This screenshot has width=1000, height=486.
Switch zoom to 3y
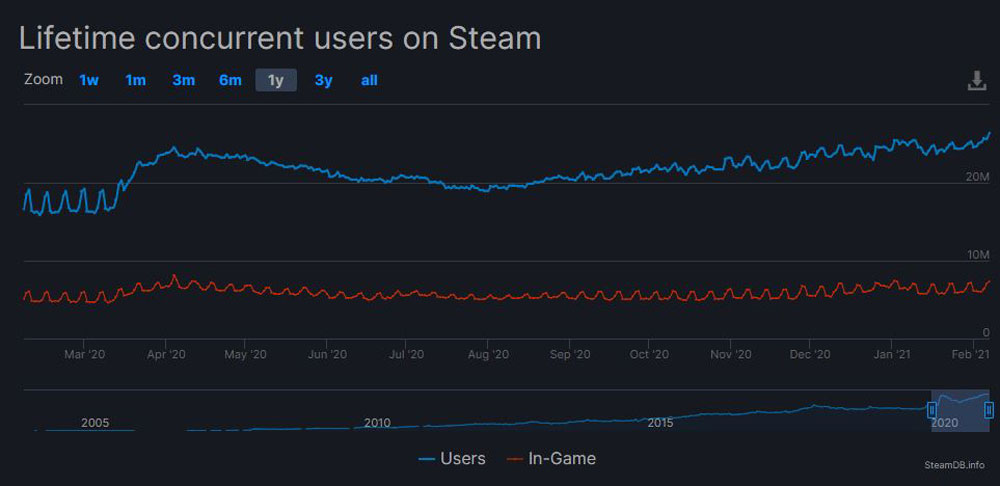[323, 80]
